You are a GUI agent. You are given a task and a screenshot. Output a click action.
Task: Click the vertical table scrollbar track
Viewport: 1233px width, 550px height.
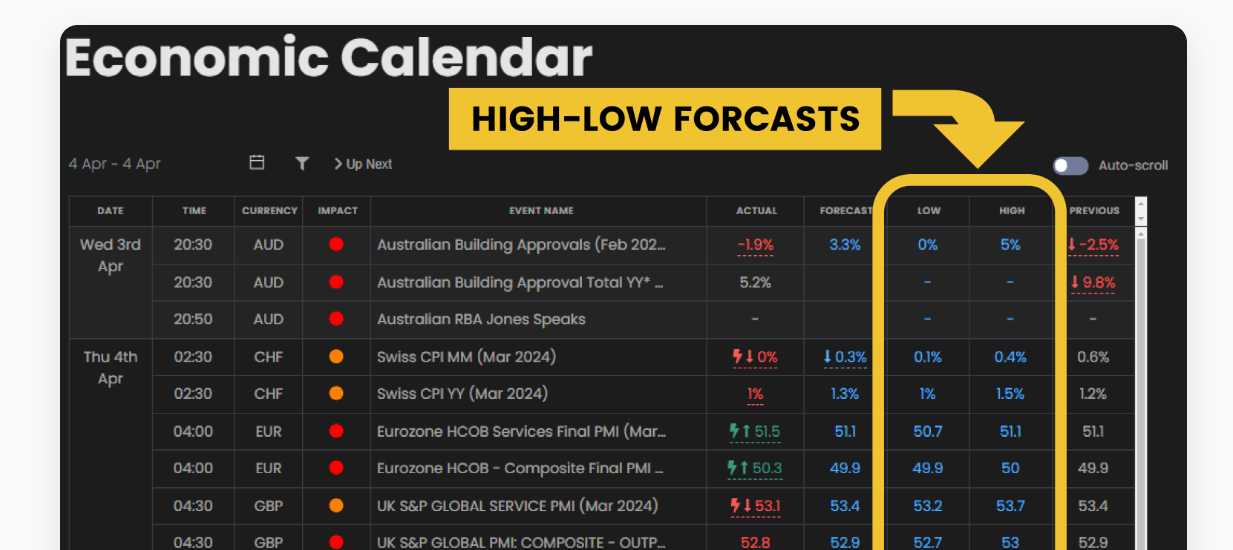click(1141, 400)
